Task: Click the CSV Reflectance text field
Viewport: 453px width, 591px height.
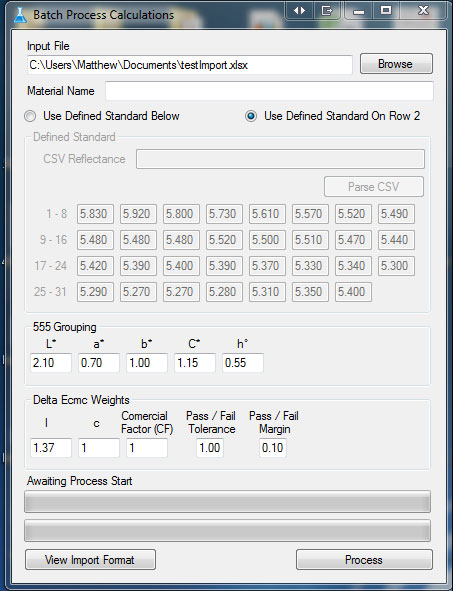Action: 280,159
